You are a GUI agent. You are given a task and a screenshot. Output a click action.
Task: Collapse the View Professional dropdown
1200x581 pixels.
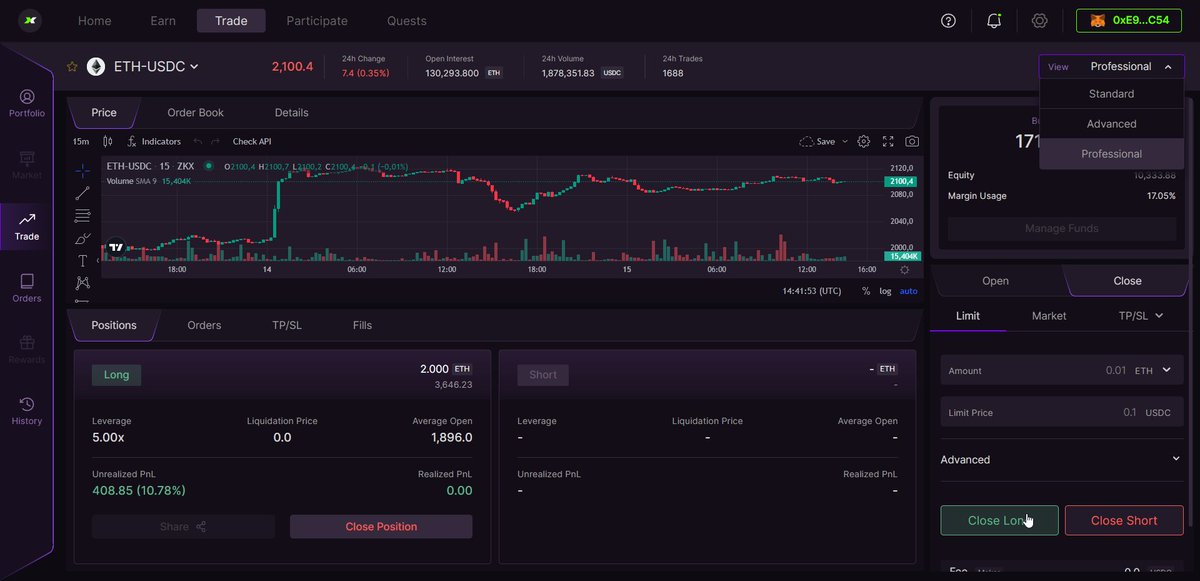[x=1112, y=67]
